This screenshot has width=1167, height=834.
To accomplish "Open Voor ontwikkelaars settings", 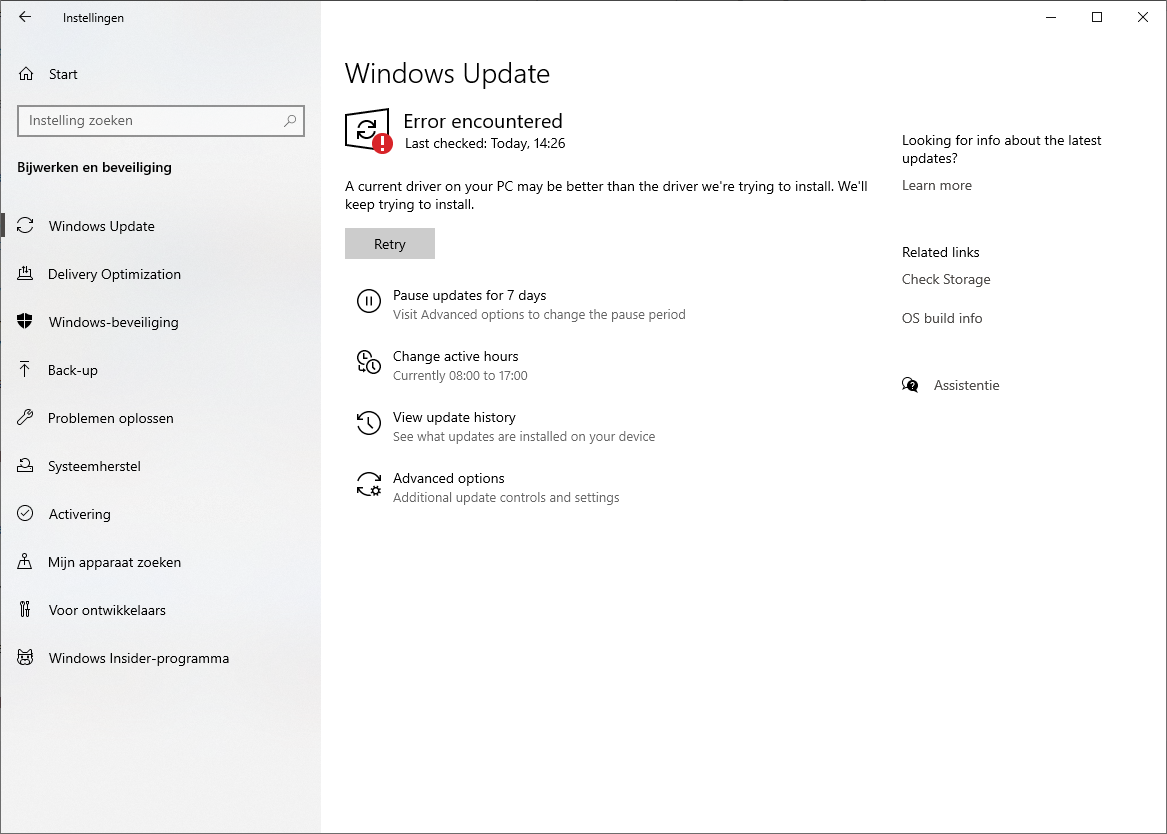I will tap(161, 610).
